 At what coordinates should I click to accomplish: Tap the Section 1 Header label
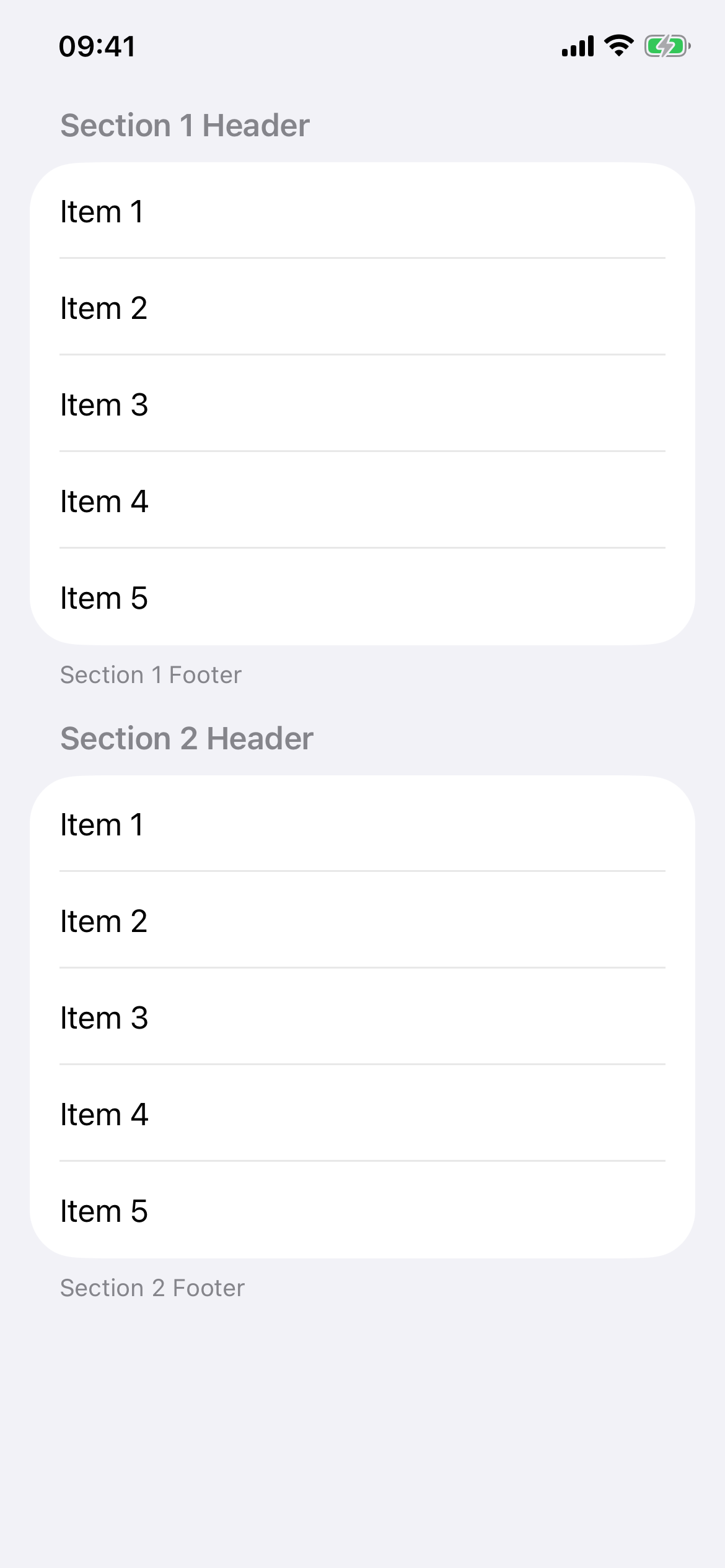click(x=185, y=126)
